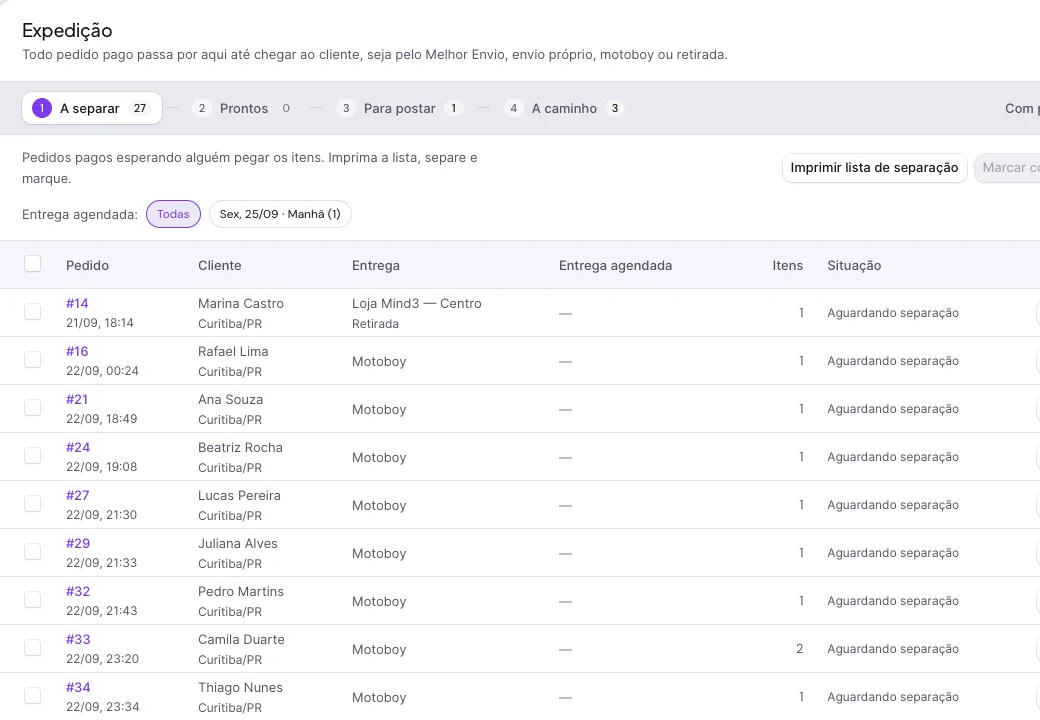This screenshot has width=1040, height=720.
Task: Select the checkbox beside order #32
Action: [x=32, y=599]
